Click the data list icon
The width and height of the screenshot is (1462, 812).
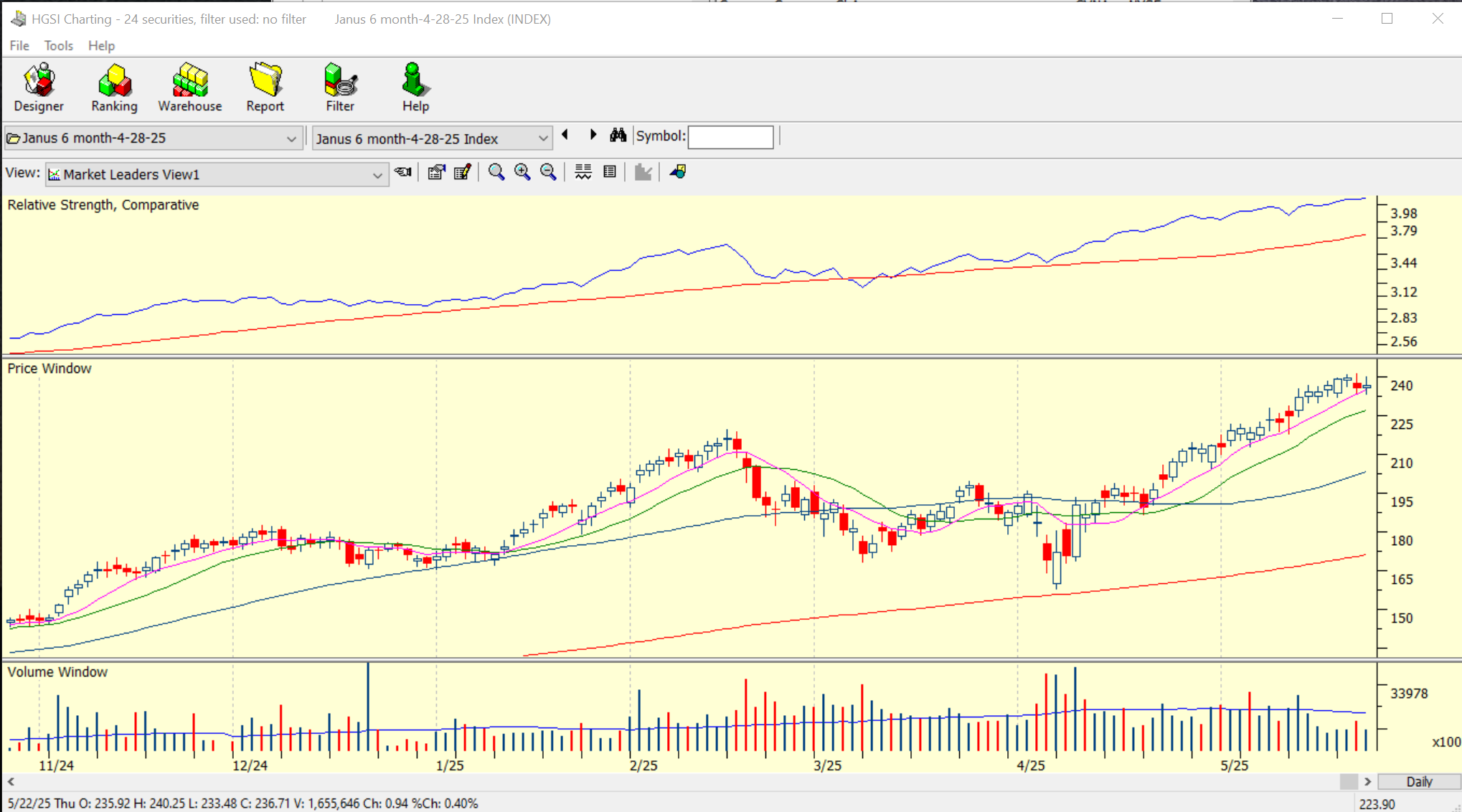tap(610, 172)
